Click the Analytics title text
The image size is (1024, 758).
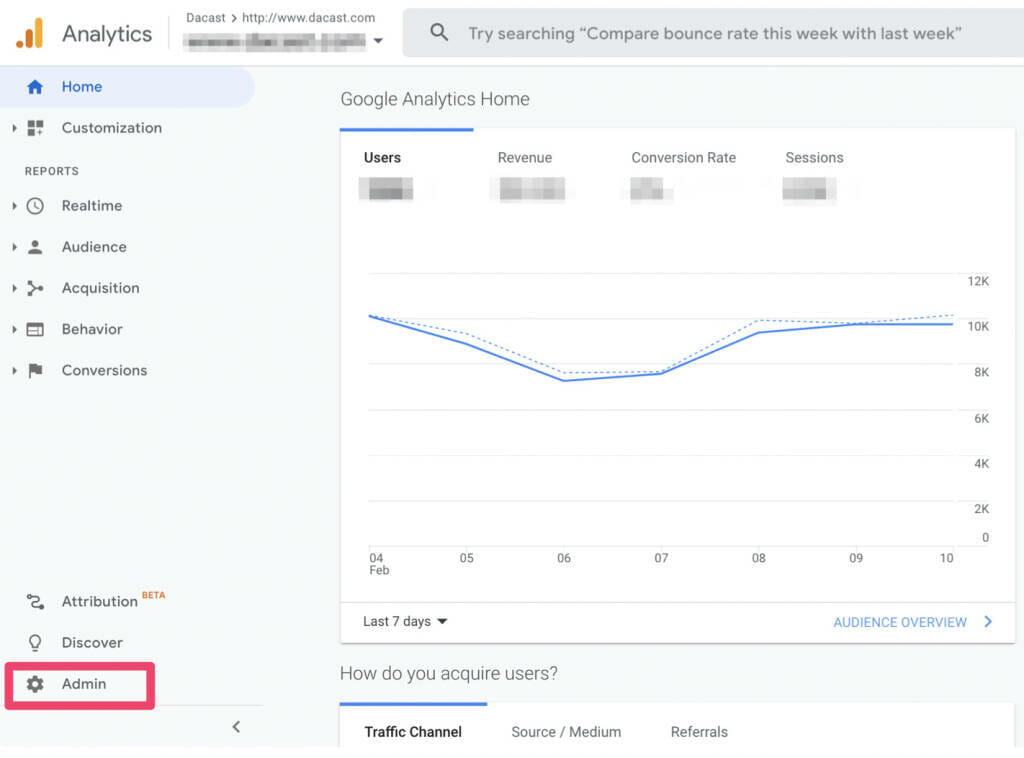pos(107,33)
